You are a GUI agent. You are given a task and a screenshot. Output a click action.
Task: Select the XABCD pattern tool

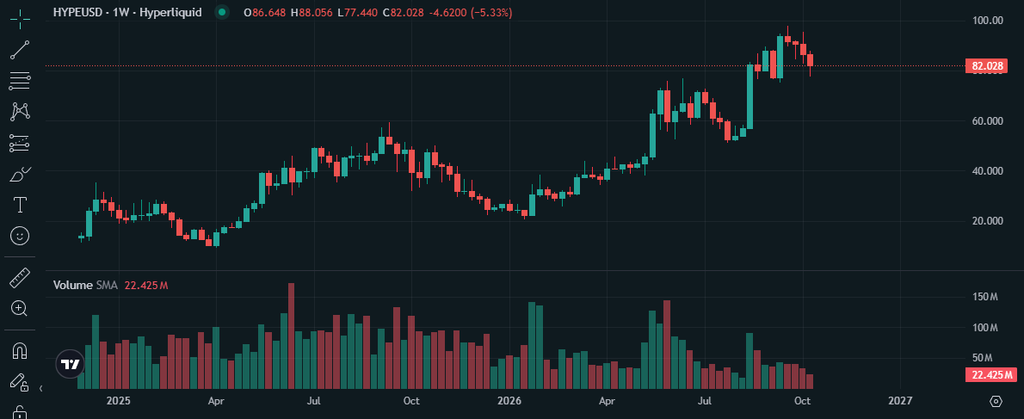click(20, 112)
